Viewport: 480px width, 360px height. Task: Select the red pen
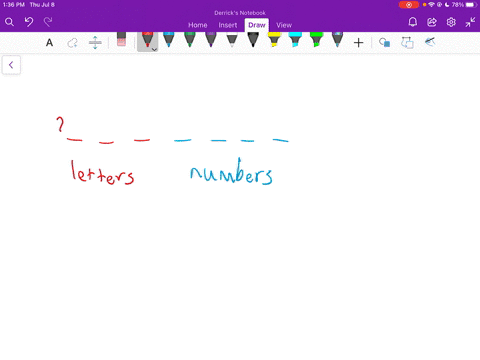click(x=147, y=40)
